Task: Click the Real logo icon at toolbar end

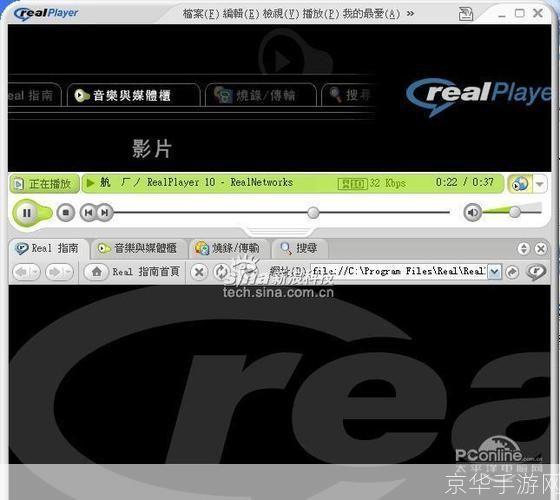Action: point(536,272)
